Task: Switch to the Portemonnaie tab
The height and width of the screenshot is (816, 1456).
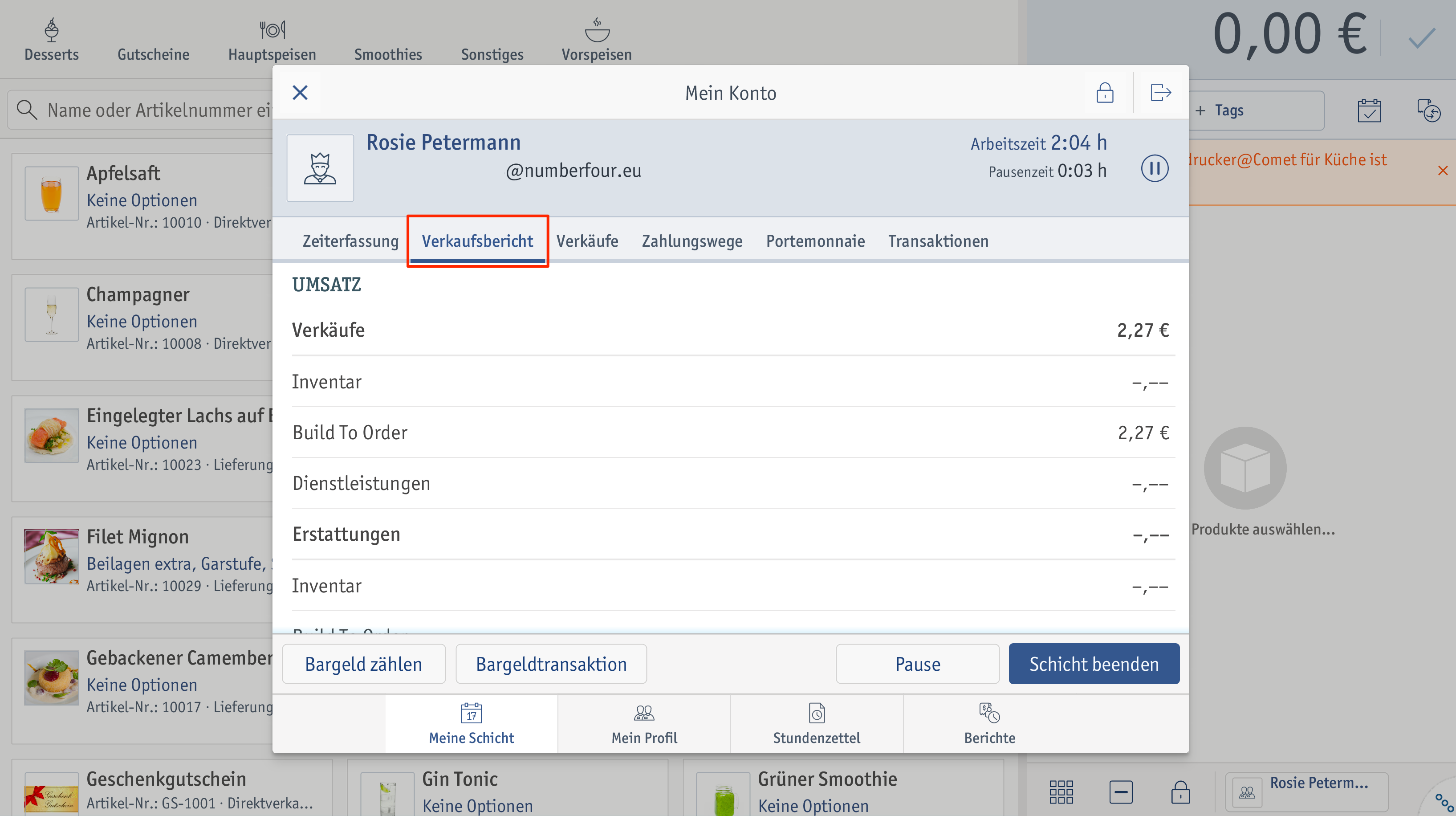Action: (x=815, y=241)
